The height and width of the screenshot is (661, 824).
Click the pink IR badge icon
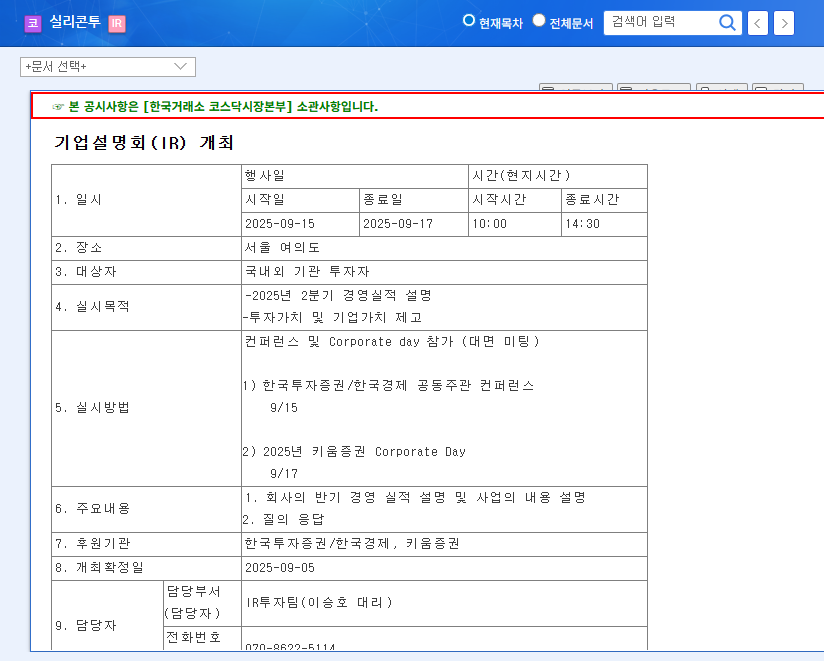pos(117,23)
